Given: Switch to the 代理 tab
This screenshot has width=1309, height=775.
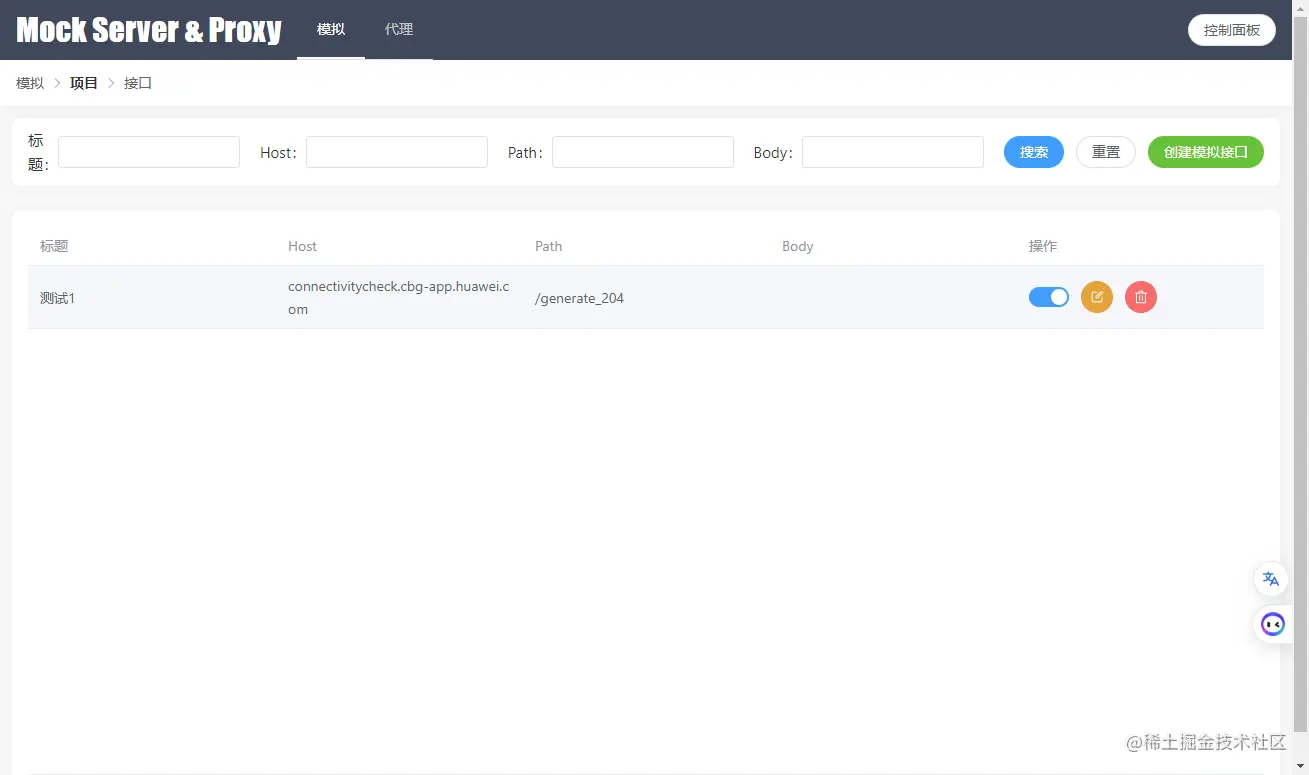Looking at the screenshot, I should pyautogui.click(x=399, y=30).
